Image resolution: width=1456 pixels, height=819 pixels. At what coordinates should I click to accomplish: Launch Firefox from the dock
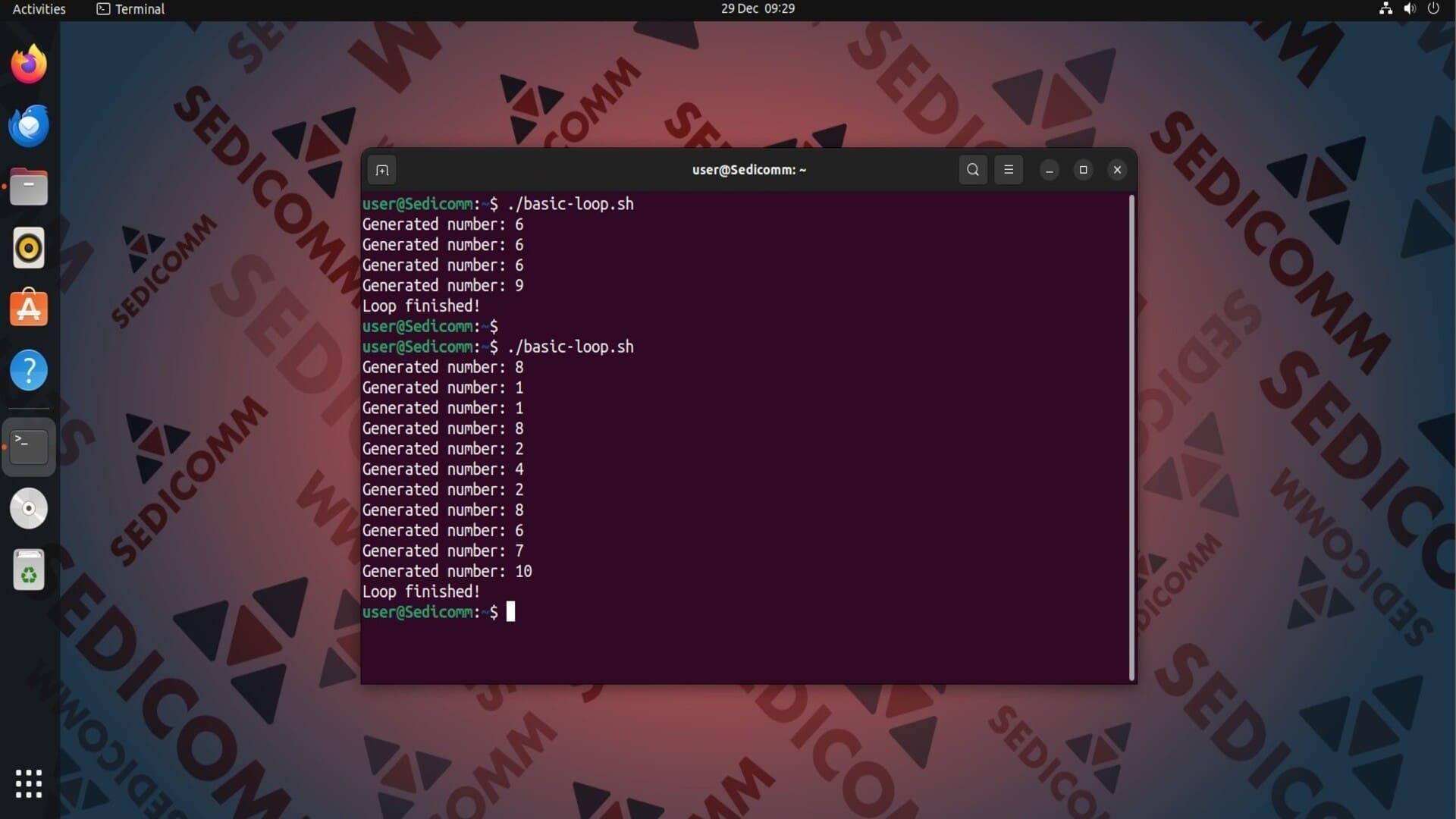coord(29,64)
